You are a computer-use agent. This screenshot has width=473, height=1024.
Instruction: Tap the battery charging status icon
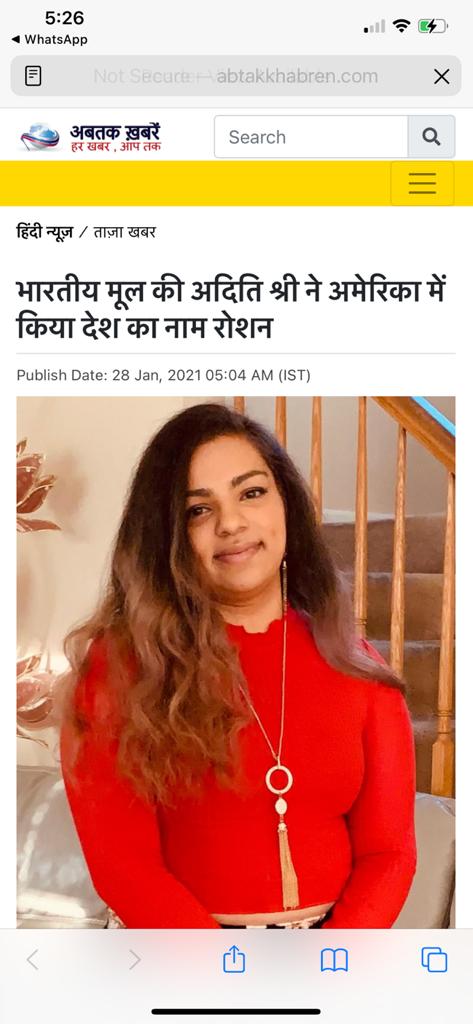433,27
